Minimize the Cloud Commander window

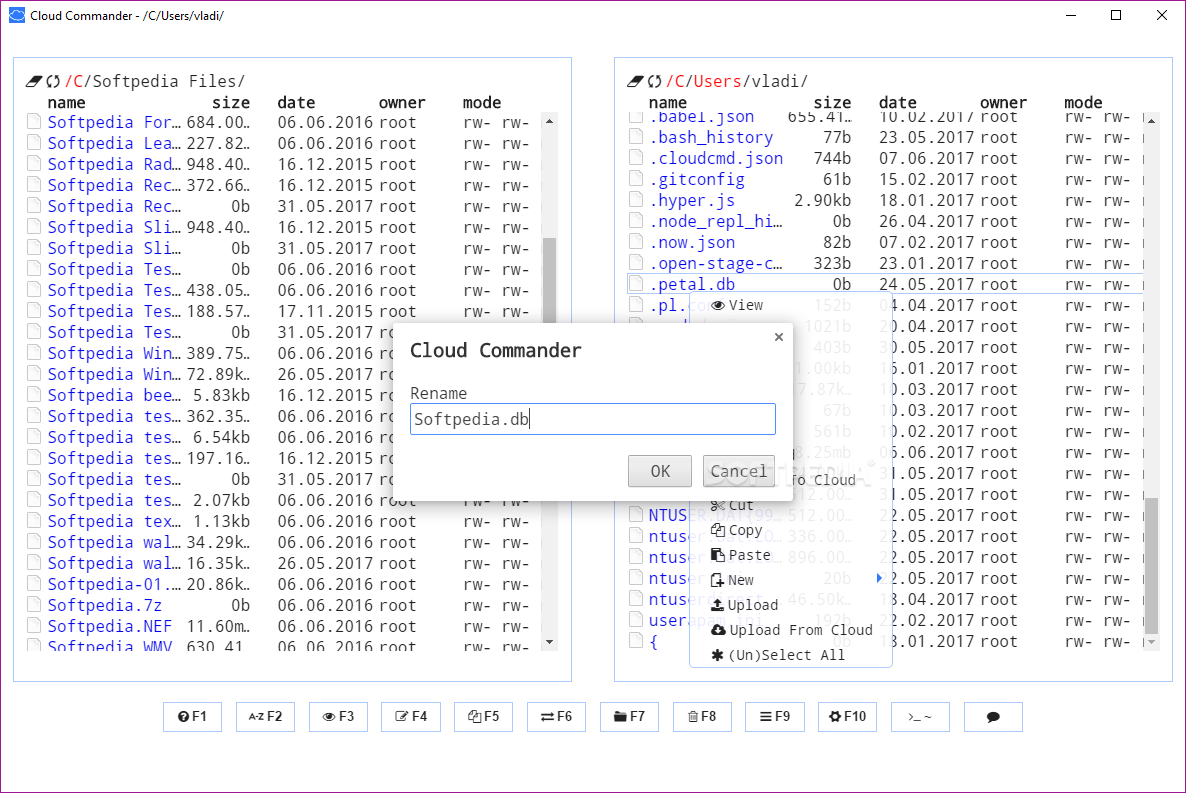pos(1070,15)
